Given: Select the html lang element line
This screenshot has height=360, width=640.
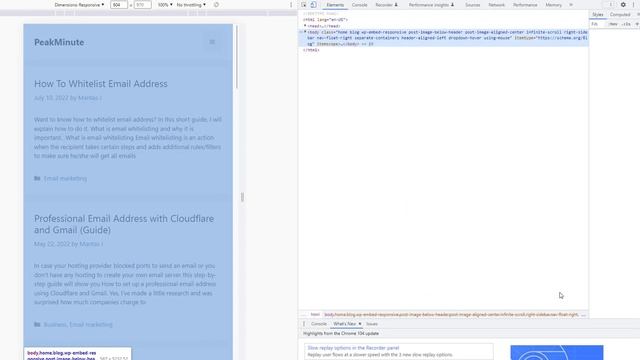Looking at the screenshot, I should tap(325, 20).
